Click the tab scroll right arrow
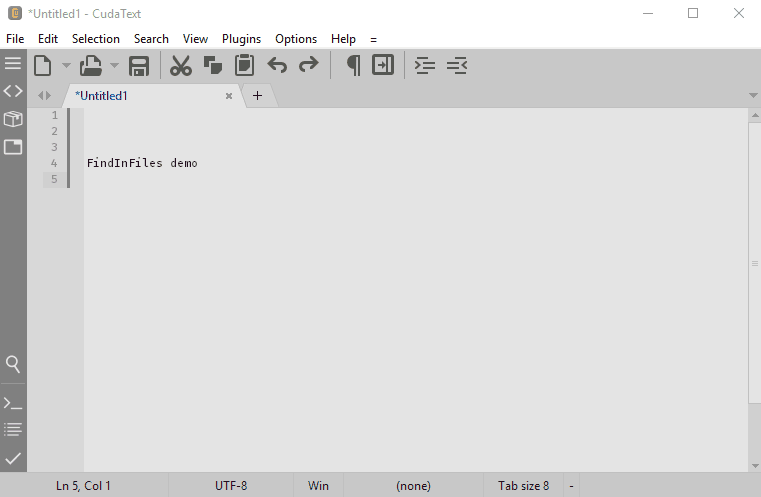This screenshot has width=761, height=497. tap(48, 96)
